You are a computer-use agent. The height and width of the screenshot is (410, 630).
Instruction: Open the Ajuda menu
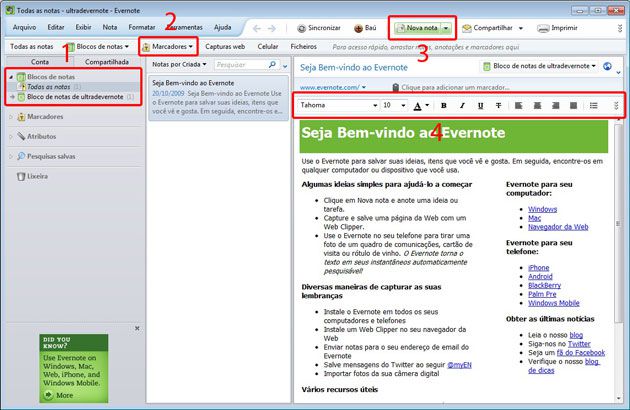pos(223,27)
